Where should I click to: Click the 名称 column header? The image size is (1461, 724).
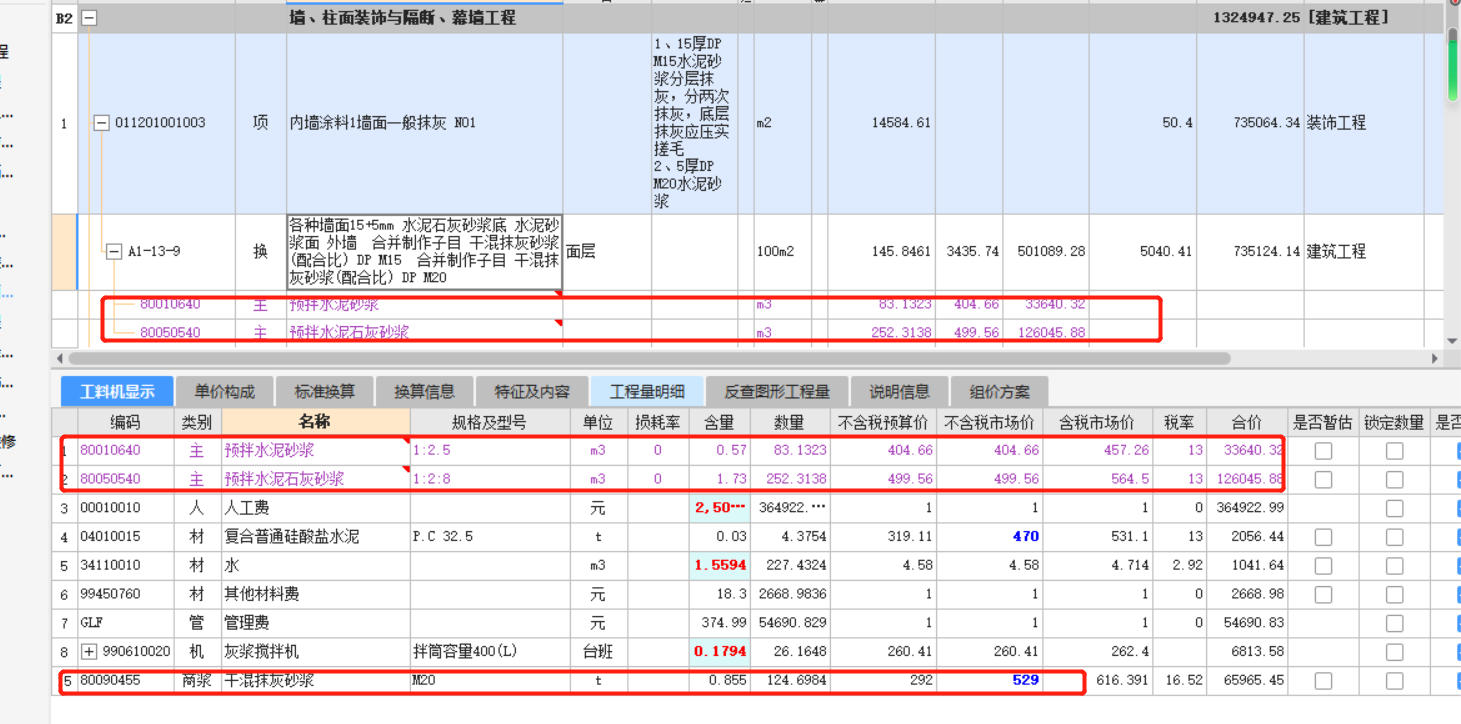[x=316, y=423]
